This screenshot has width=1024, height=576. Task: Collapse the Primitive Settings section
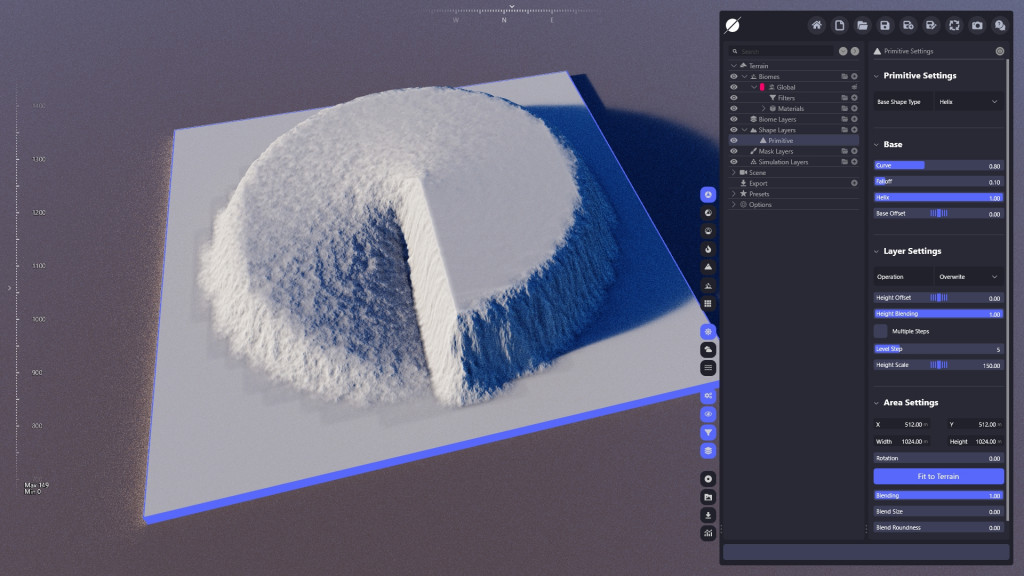click(x=876, y=76)
